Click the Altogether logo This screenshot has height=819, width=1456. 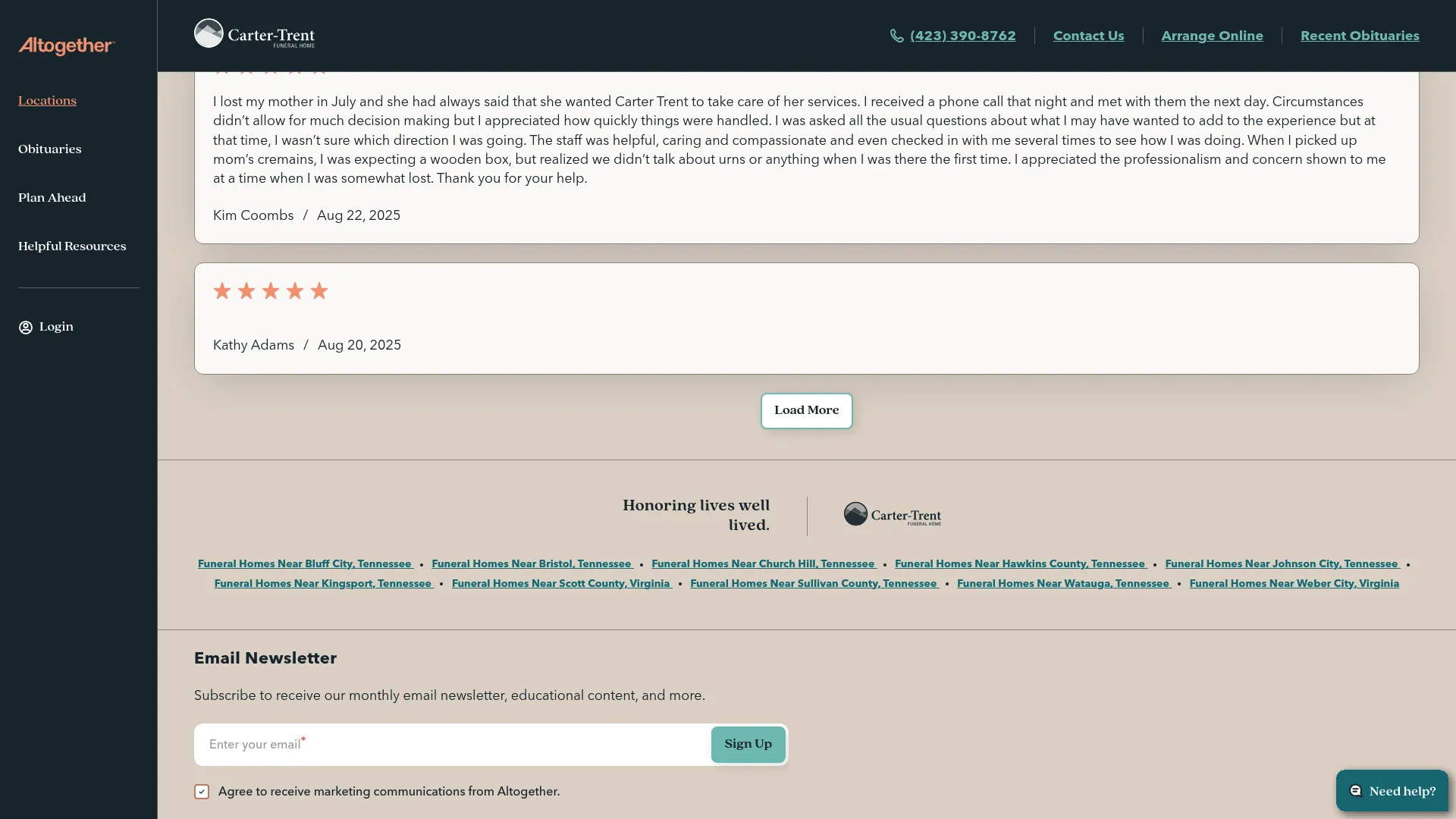65,45
